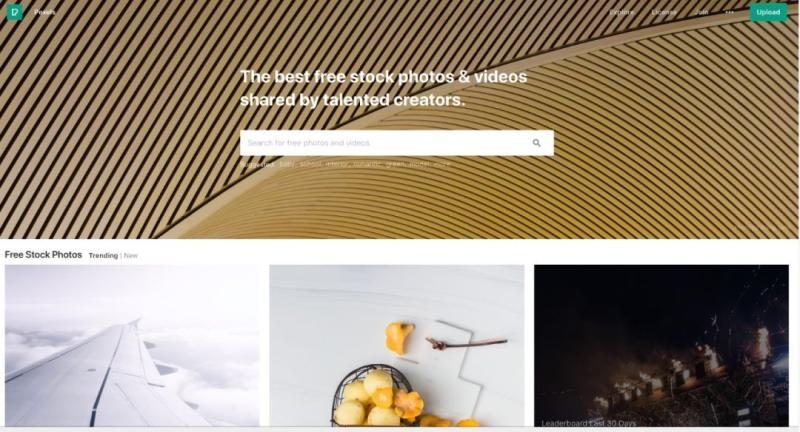The height and width of the screenshot is (432, 800).
Task: Open the airplane wing photo
Action: (132, 345)
